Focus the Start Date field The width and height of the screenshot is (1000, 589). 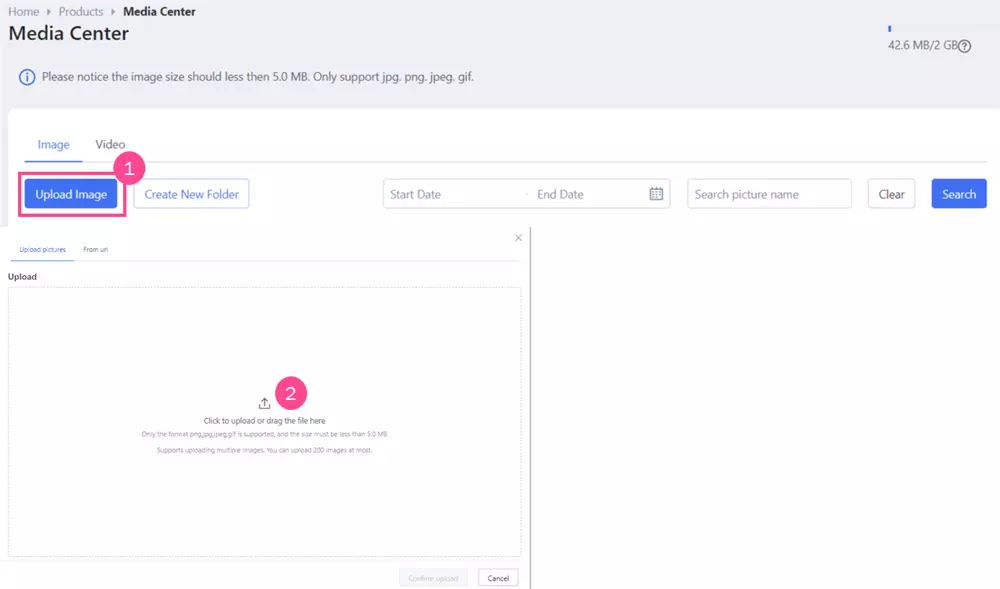point(450,194)
